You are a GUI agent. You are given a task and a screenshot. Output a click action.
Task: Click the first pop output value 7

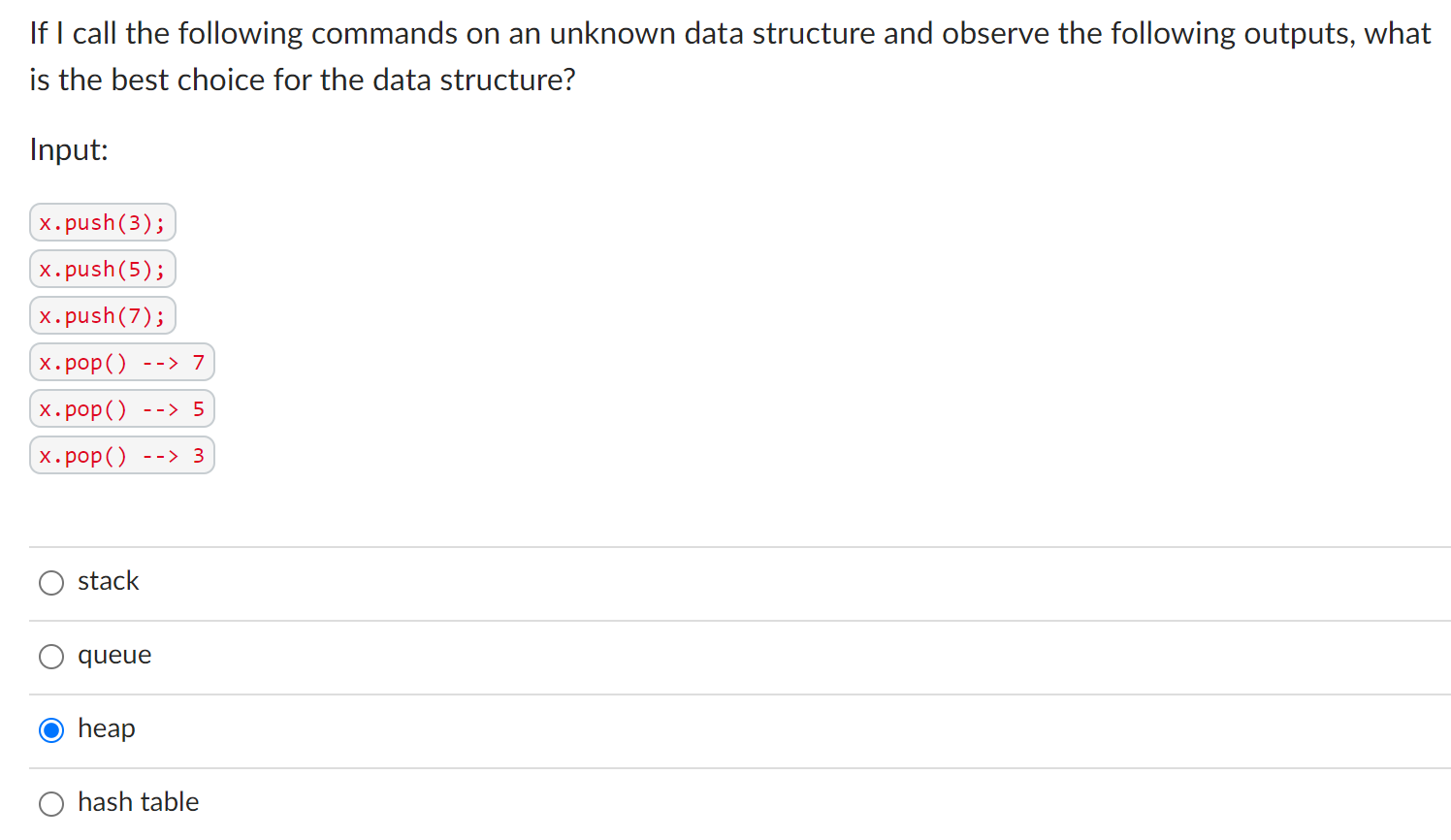point(201,362)
